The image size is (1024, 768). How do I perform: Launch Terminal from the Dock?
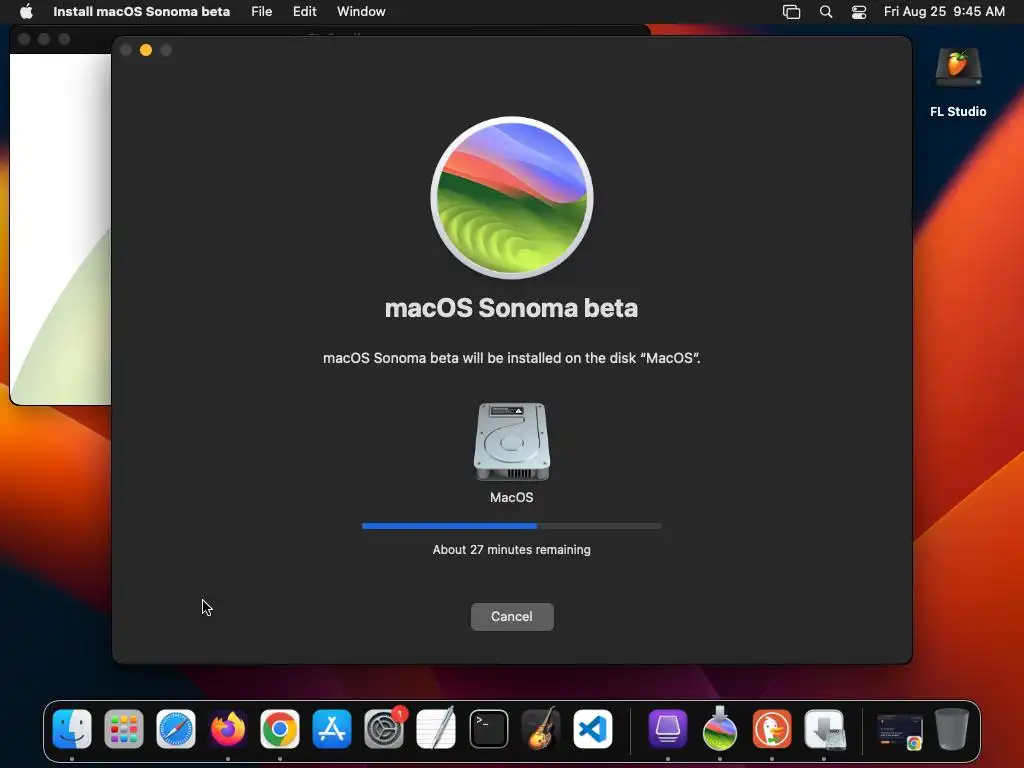coord(488,728)
